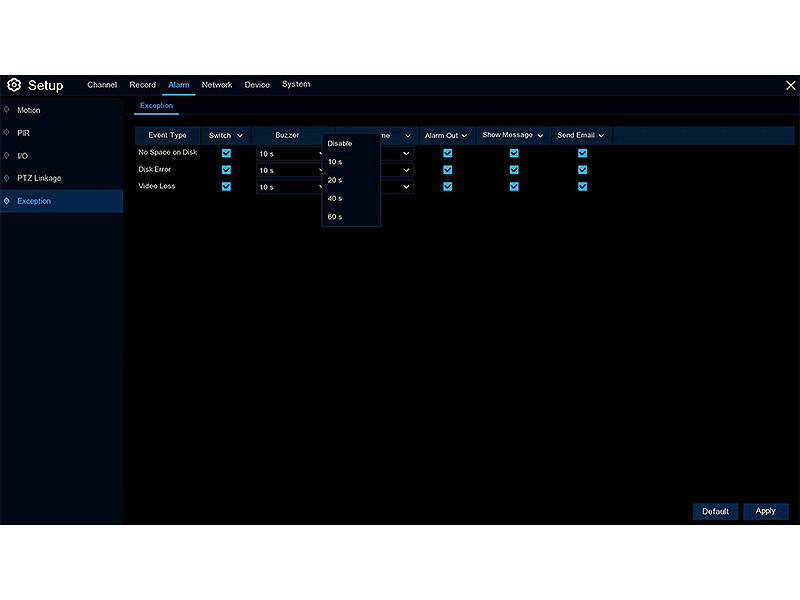
Task: Select 40 s in the dropdown list
Action: 335,198
